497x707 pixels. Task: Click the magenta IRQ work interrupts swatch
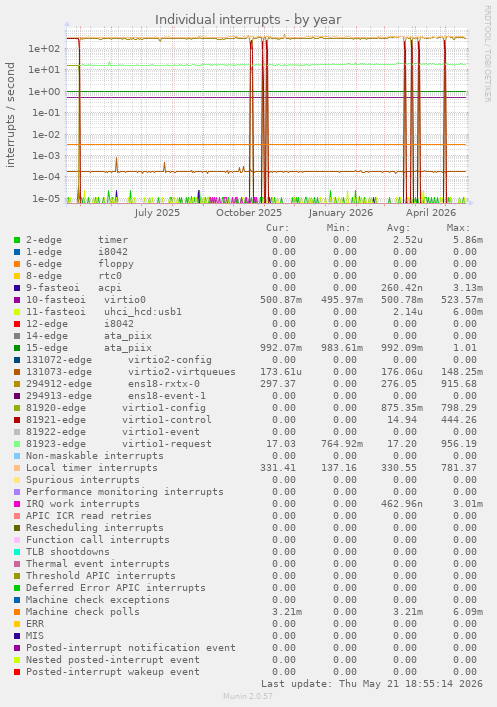point(17,504)
